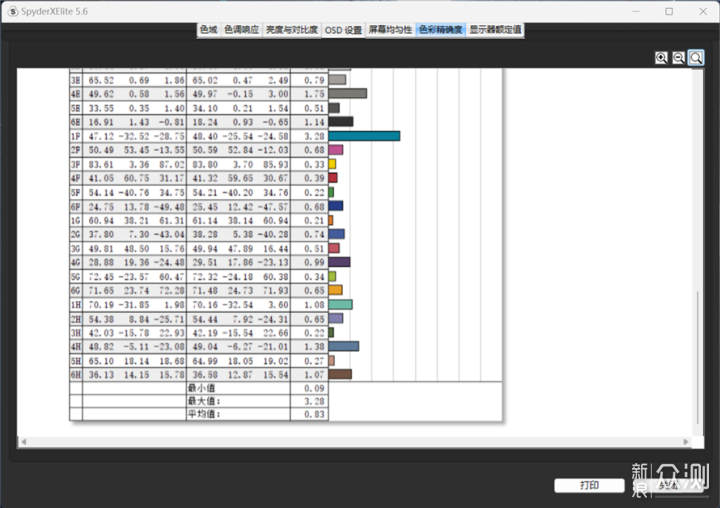Image resolution: width=720 pixels, height=508 pixels.
Task: Select the OSD 设置 tab
Action: (343, 30)
